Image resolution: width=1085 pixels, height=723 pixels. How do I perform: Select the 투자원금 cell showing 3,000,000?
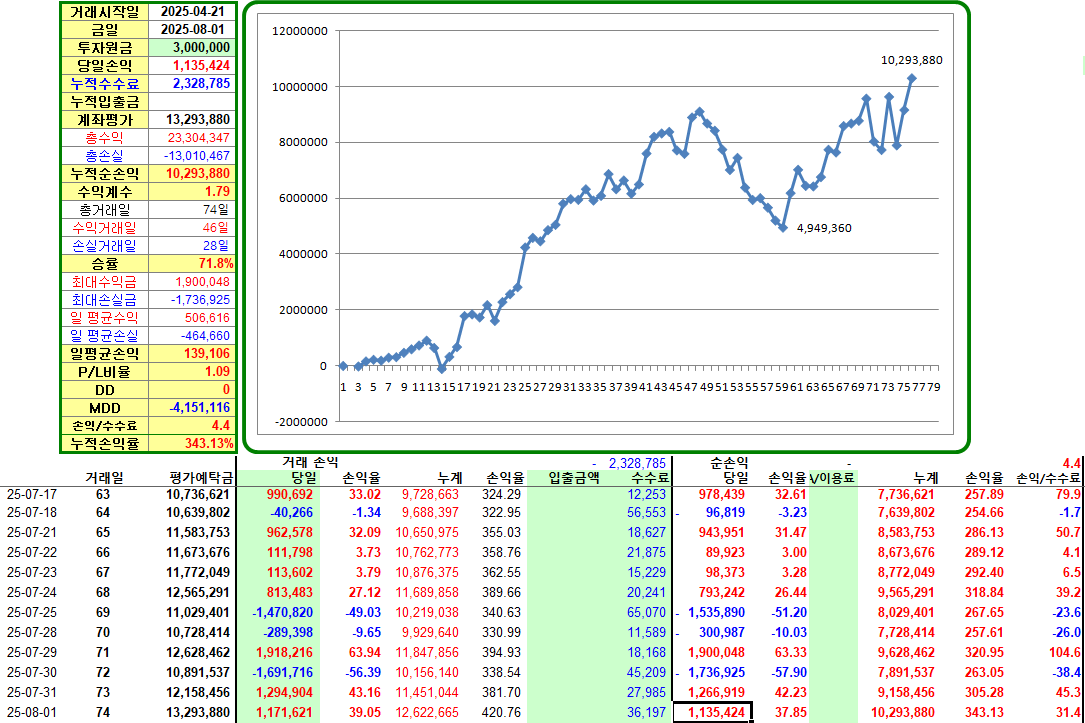(192, 48)
